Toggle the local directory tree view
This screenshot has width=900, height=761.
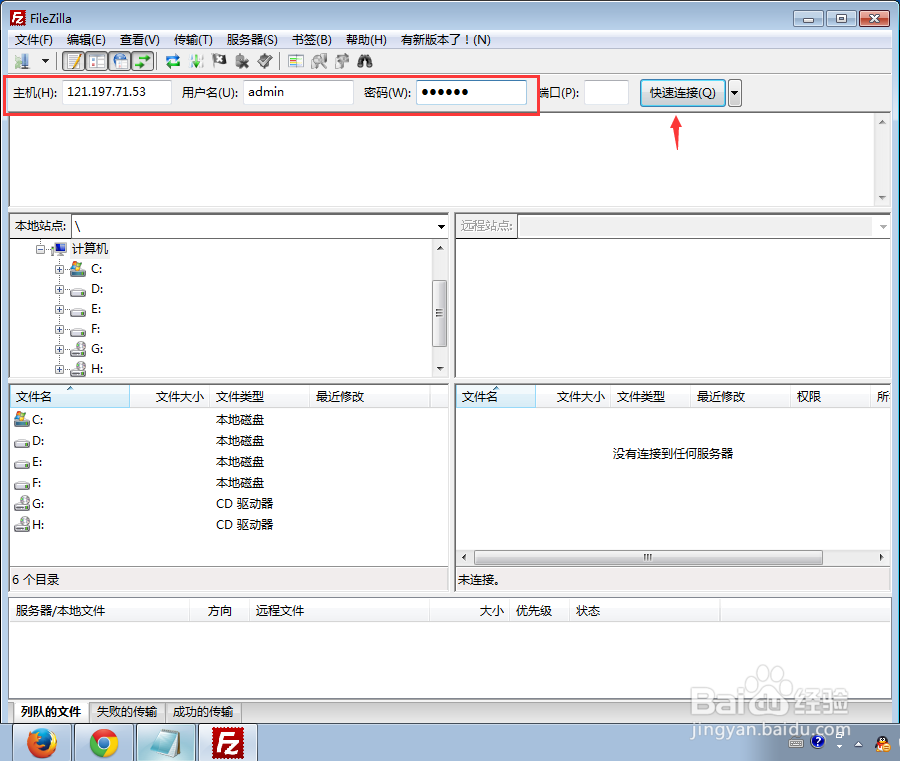[97, 61]
